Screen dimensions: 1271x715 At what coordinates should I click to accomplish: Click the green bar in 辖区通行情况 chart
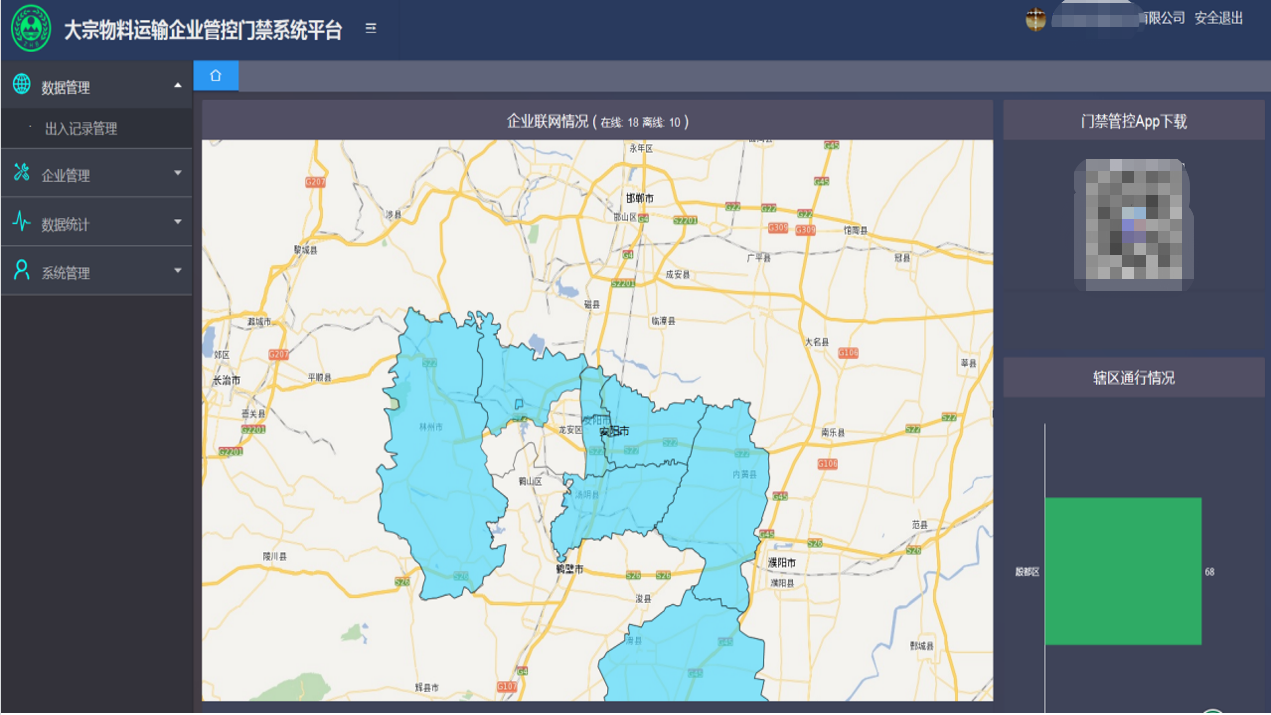[x=1123, y=571]
